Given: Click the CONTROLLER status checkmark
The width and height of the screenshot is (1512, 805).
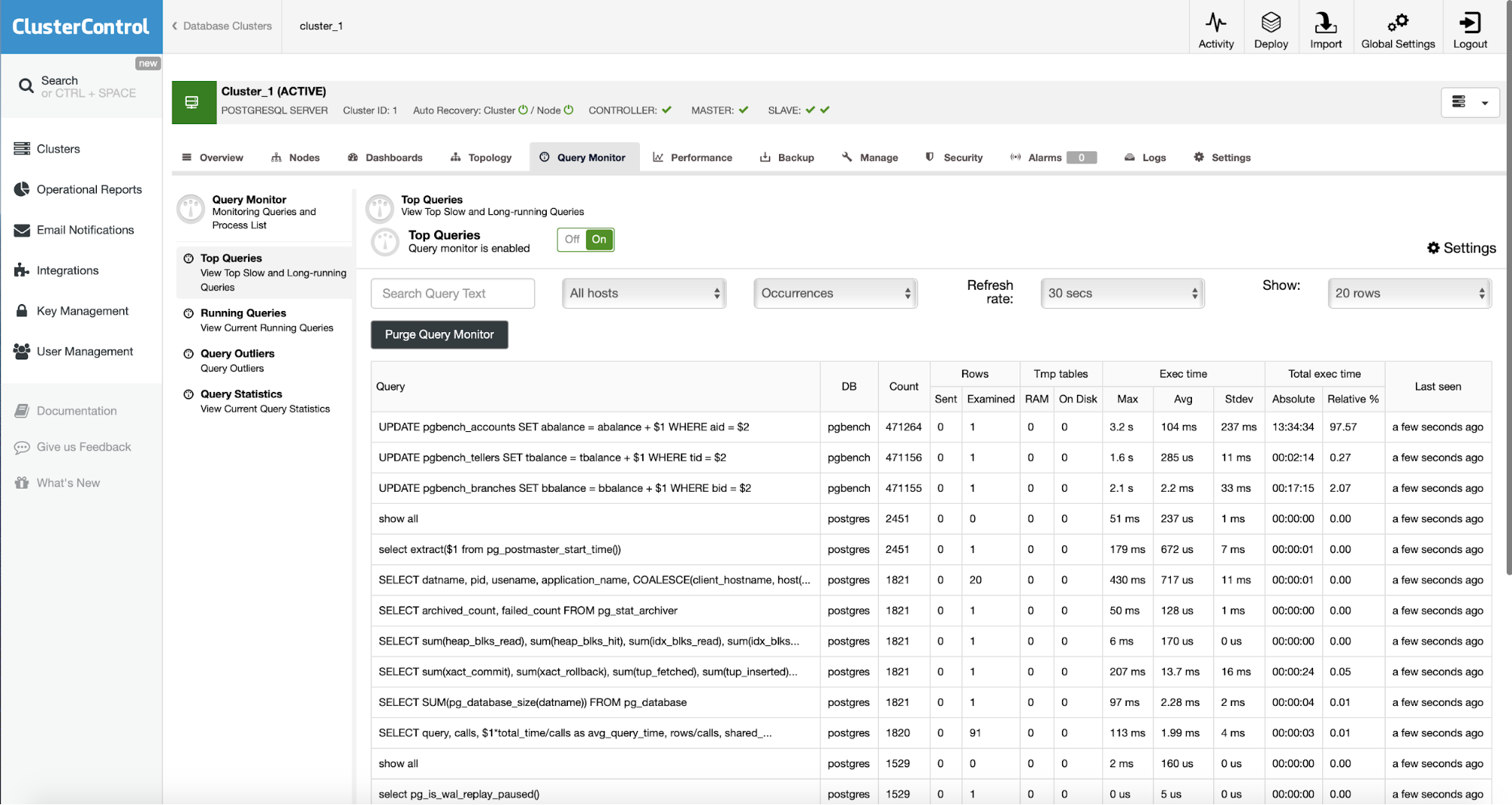Looking at the screenshot, I should click(666, 110).
